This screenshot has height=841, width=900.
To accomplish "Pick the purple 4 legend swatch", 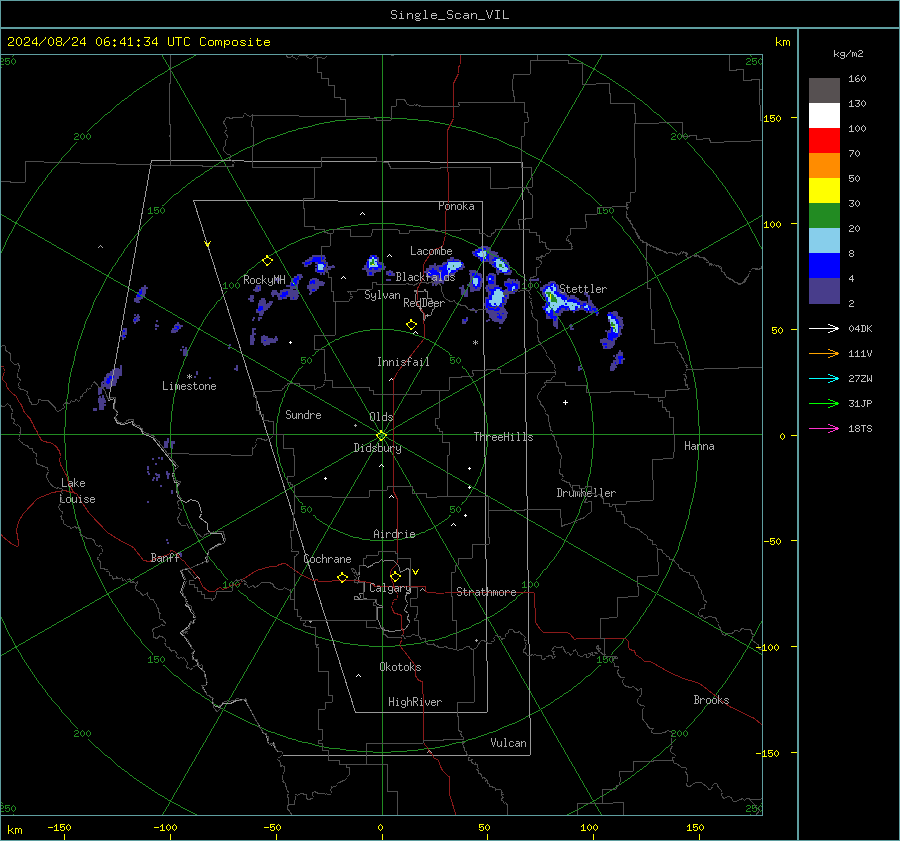I will click(824, 290).
